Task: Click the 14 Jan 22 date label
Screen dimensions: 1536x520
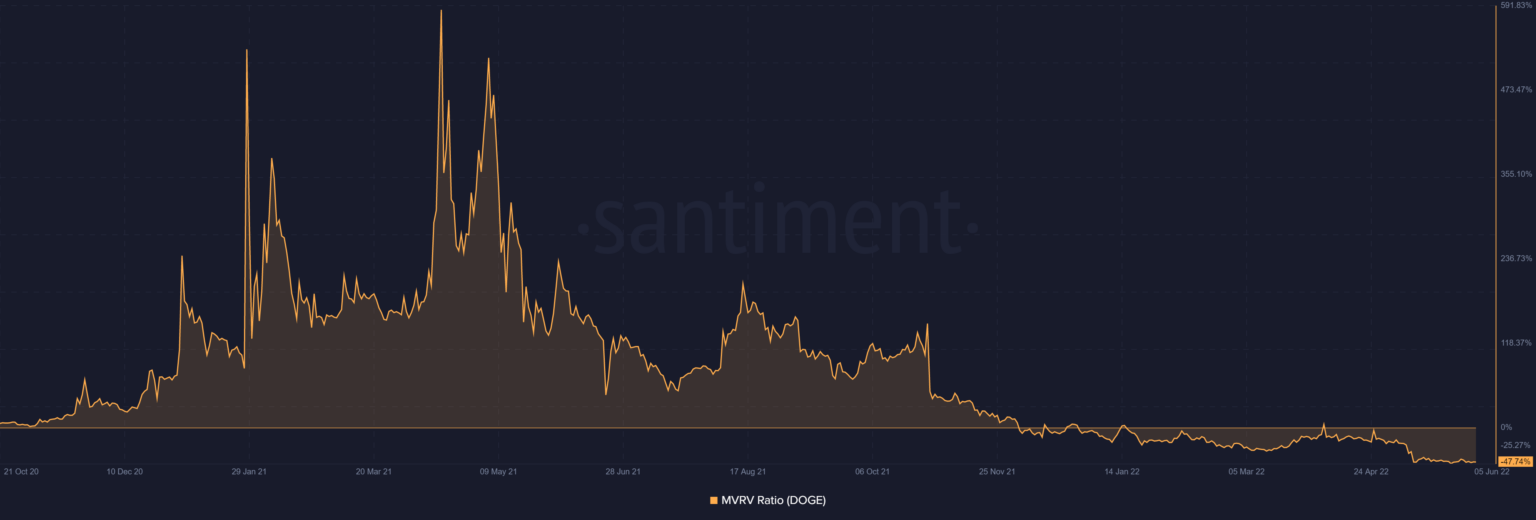Action: [1121, 470]
